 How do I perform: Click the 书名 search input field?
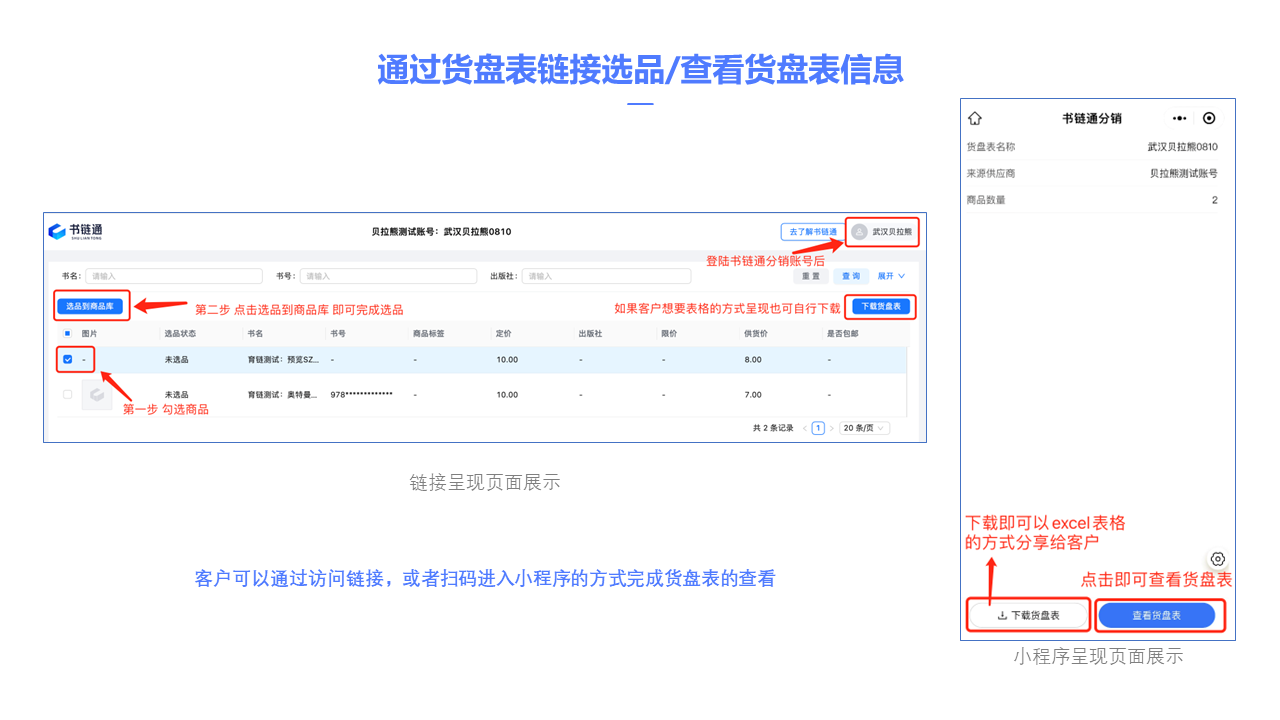point(173,276)
